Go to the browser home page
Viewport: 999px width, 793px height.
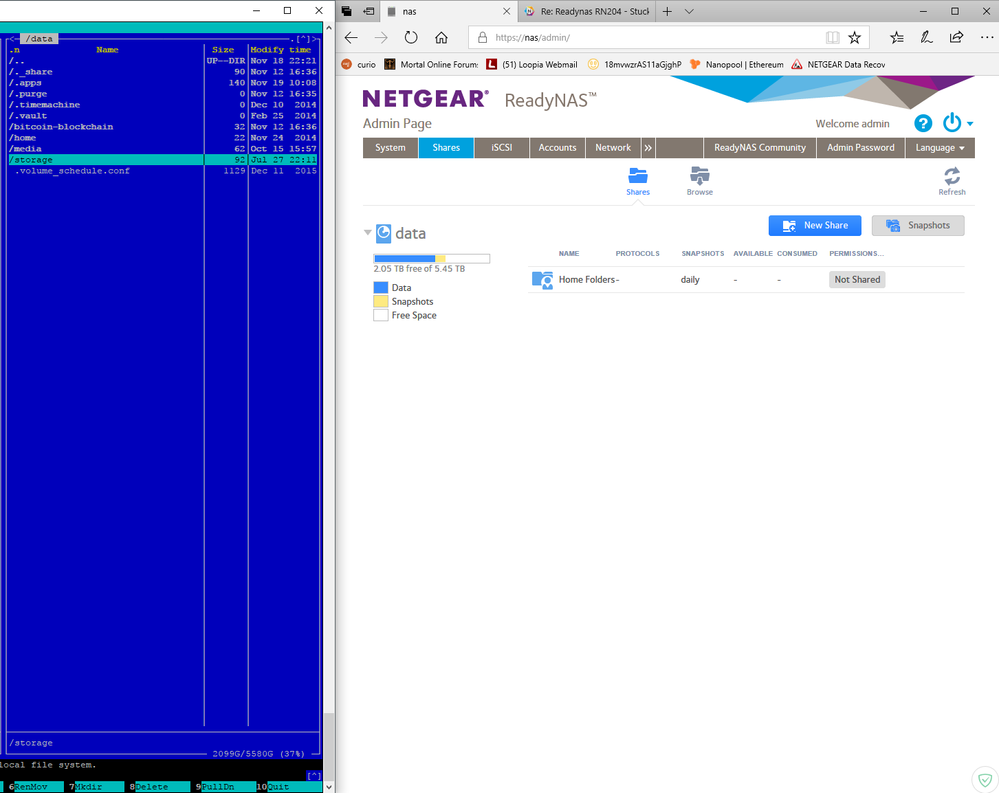click(441, 38)
